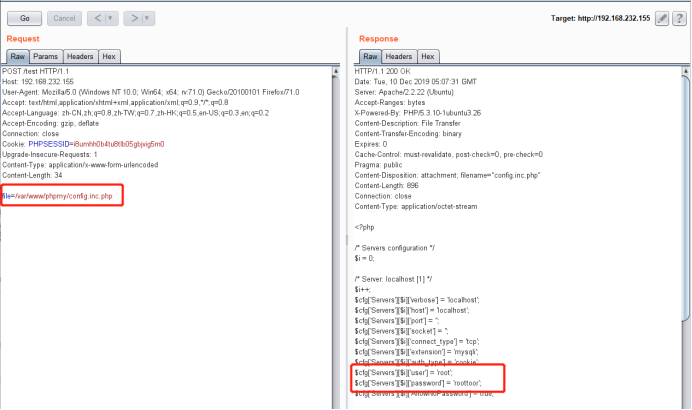
Task: Click the Cache-Control header line
Action: 449,154
